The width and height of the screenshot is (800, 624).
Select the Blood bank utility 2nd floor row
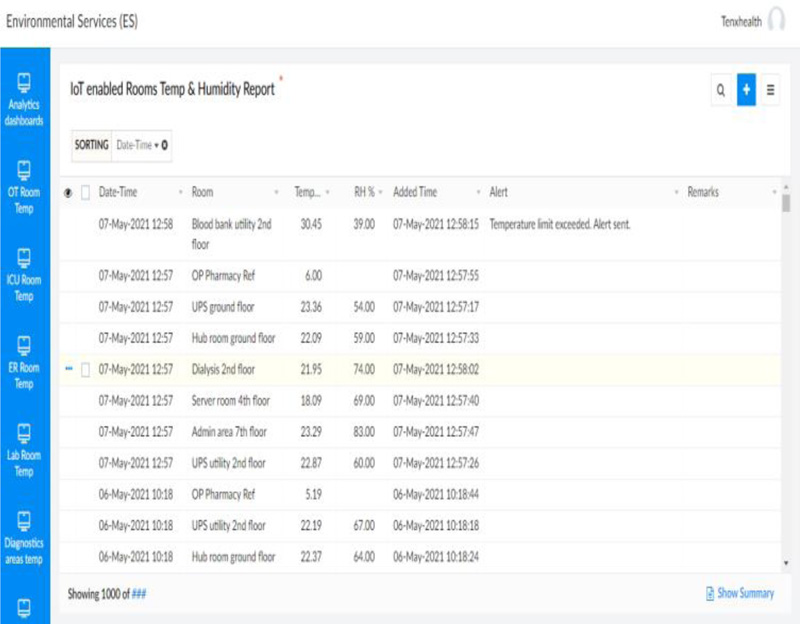(231, 233)
